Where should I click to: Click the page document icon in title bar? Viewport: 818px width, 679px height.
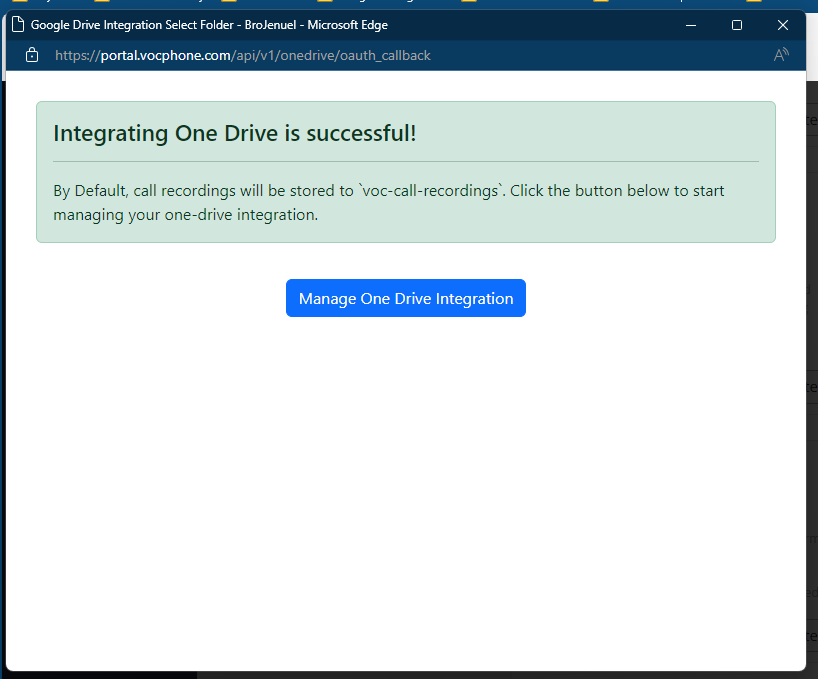[18, 24]
